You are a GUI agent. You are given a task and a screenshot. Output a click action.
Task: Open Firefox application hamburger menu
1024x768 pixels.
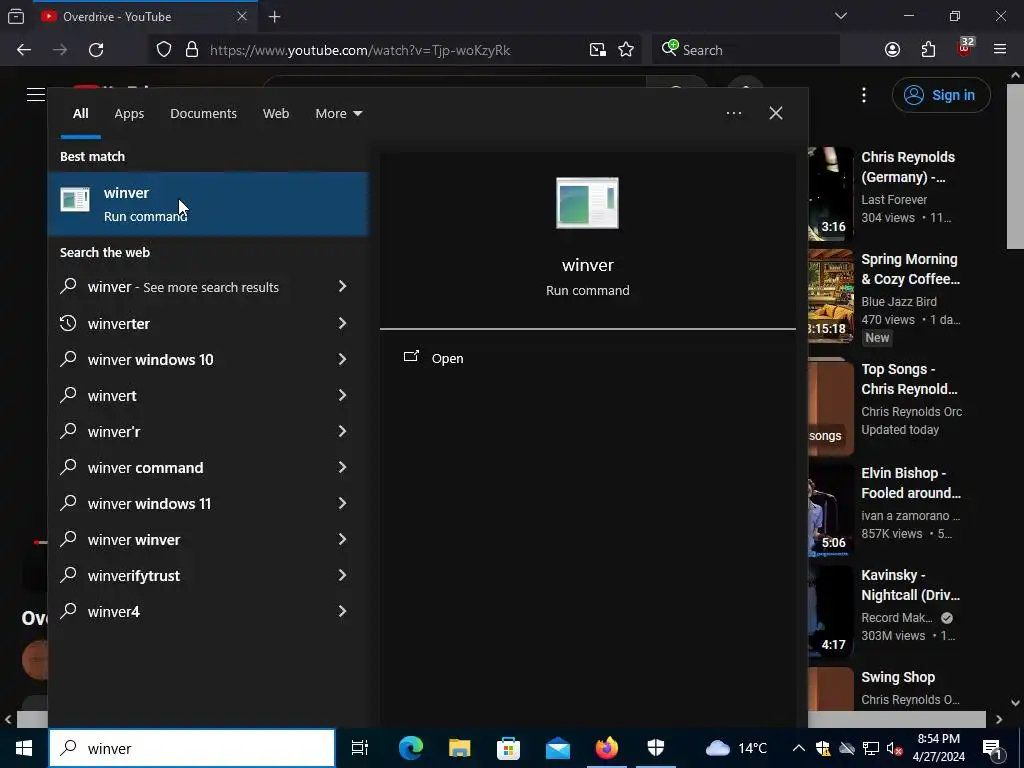click(x=1000, y=50)
